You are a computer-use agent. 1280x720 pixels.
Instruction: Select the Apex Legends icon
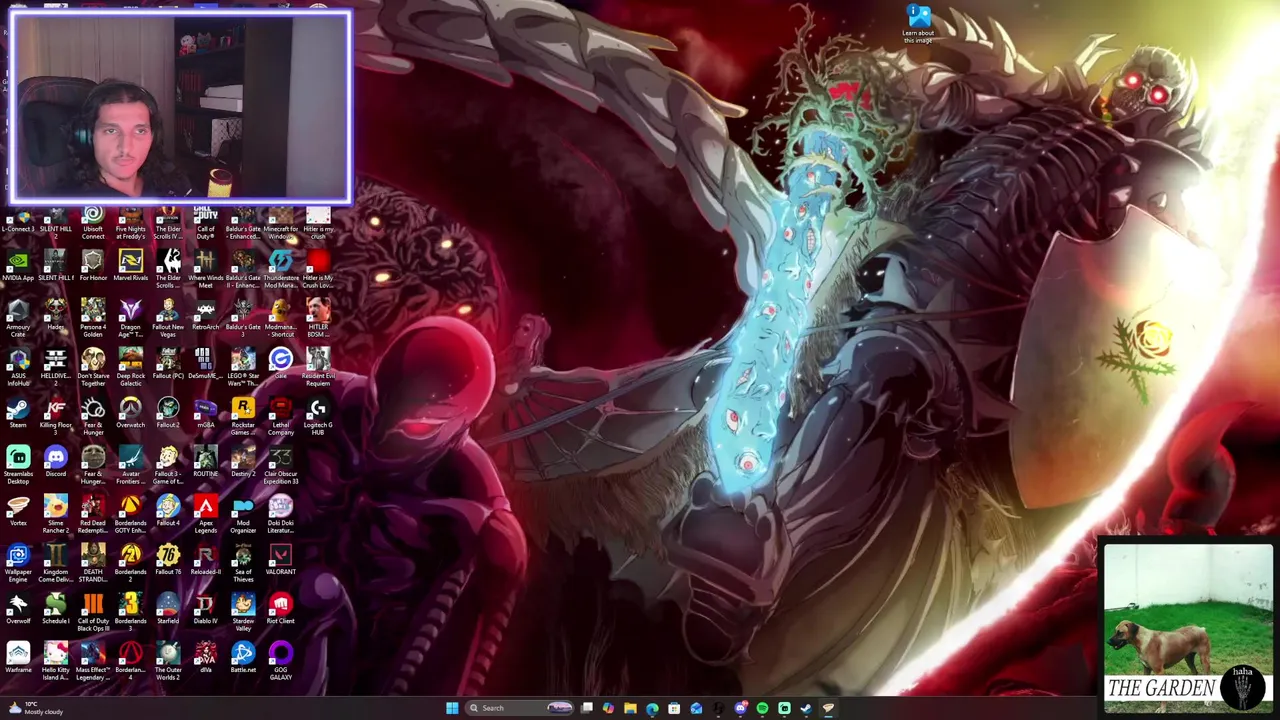click(205, 515)
